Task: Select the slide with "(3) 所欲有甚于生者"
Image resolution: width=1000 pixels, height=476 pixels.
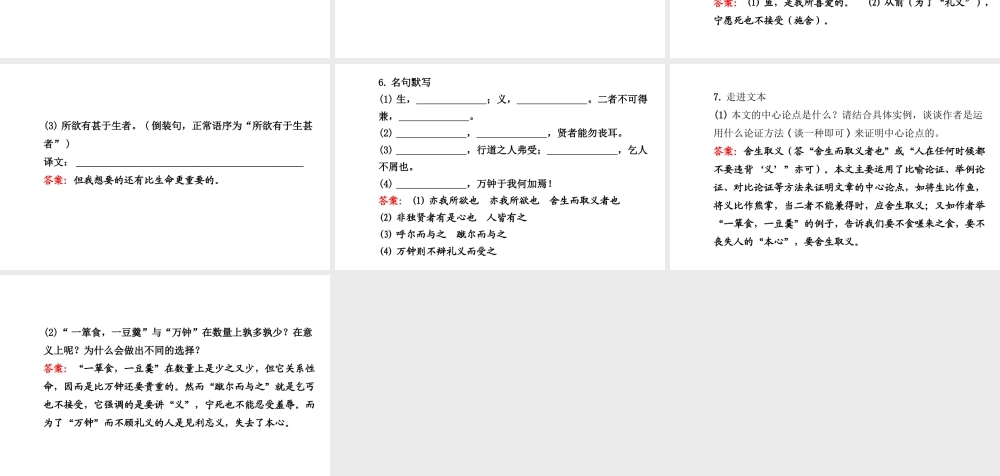Action: point(165,166)
